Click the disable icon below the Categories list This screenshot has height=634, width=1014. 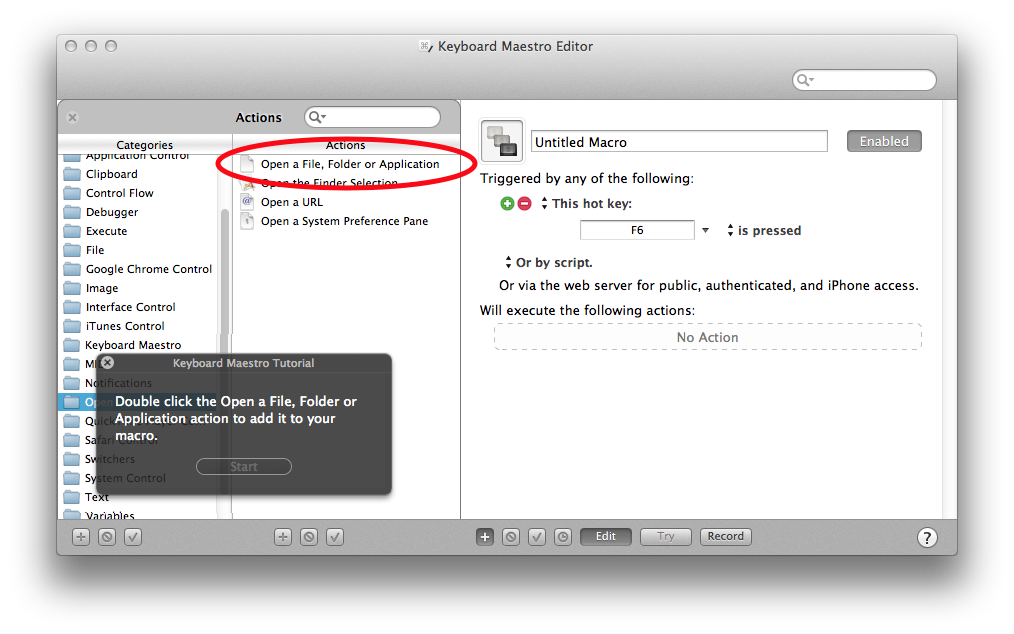(x=107, y=537)
